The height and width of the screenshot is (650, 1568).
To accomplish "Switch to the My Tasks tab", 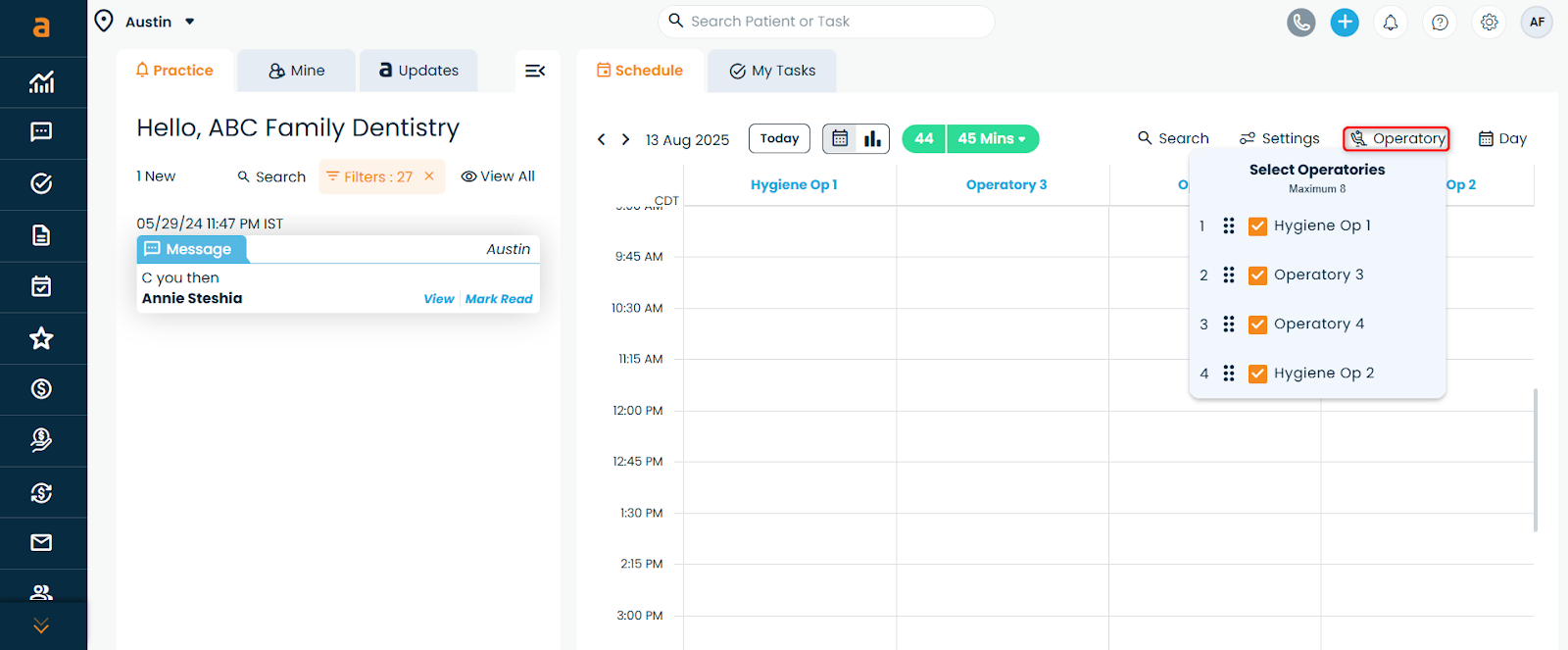I will pyautogui.click(x=772, y=71).
